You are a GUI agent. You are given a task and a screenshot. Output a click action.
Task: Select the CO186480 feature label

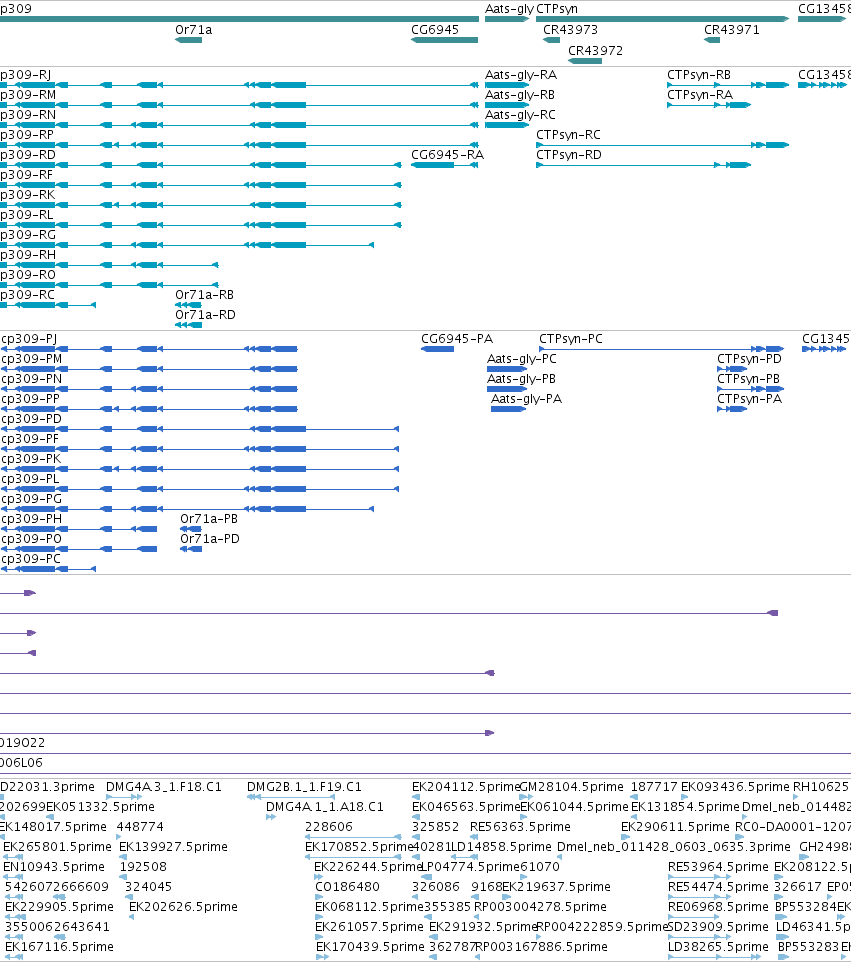(347, 887)
